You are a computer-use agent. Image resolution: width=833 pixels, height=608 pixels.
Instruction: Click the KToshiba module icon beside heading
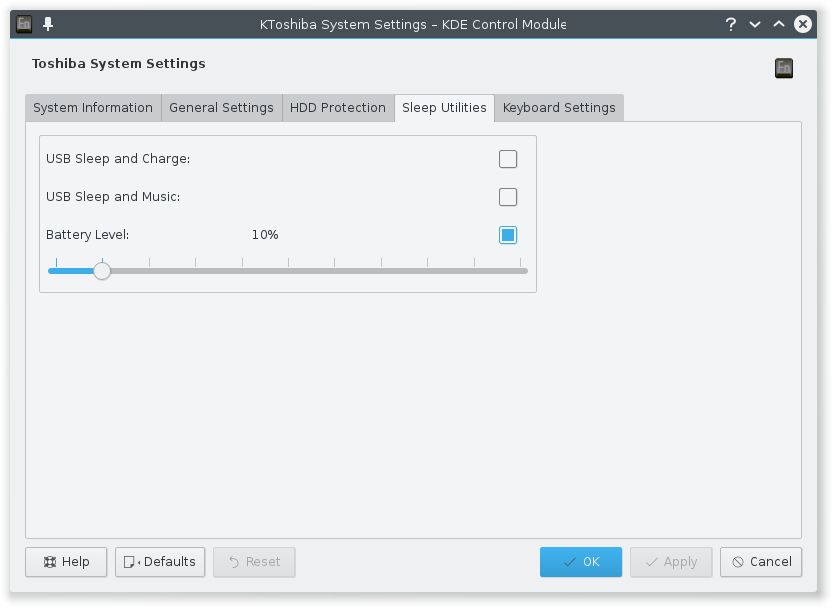click(784, 67)
